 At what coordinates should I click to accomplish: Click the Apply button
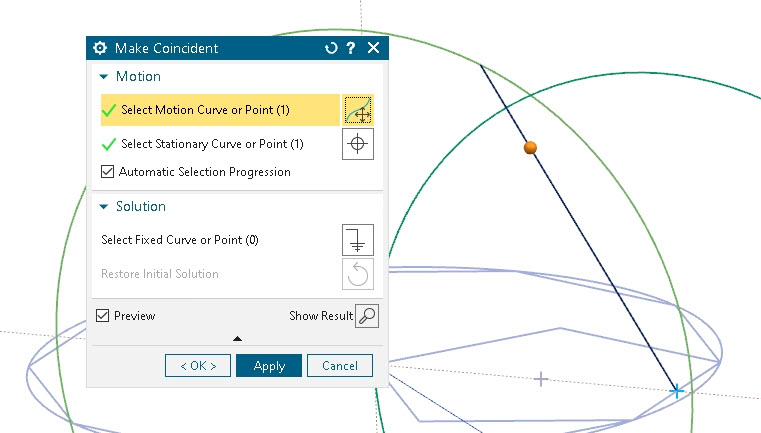click(269, 366)
